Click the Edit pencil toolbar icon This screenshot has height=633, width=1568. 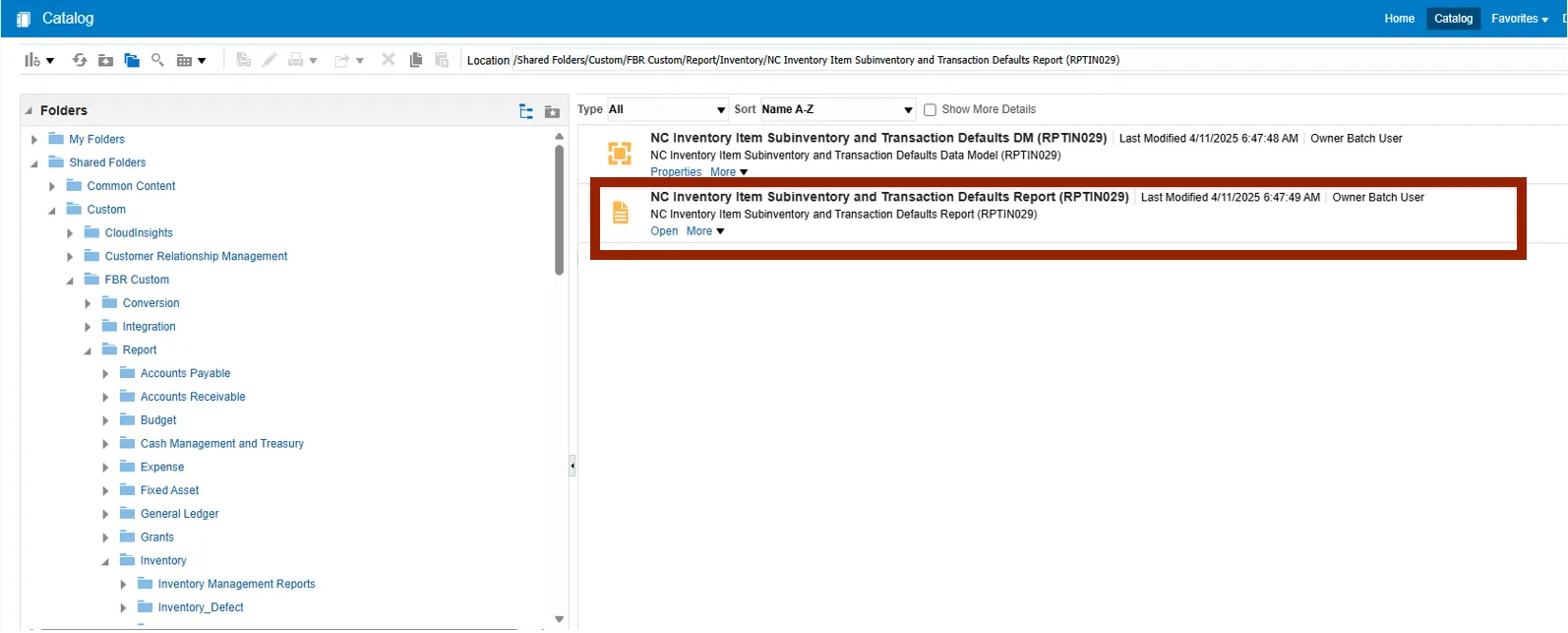click(x=270, y=60)
